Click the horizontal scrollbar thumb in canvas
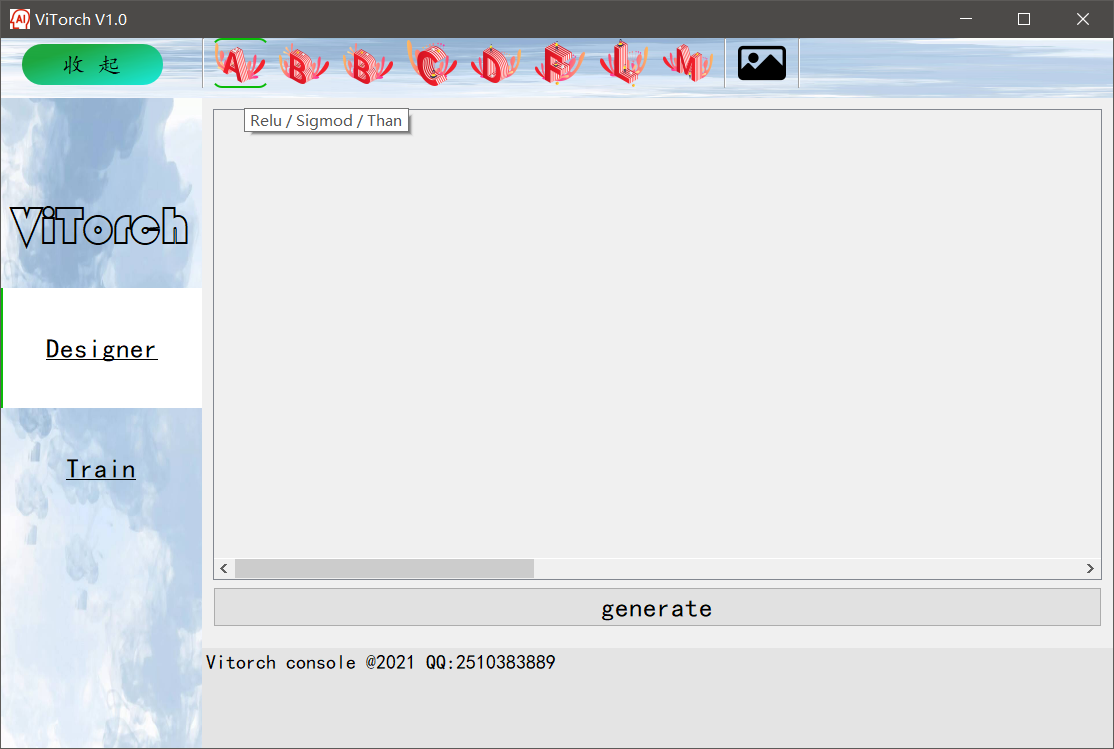This screenshot has height=749, width=1114. [384, 569]
